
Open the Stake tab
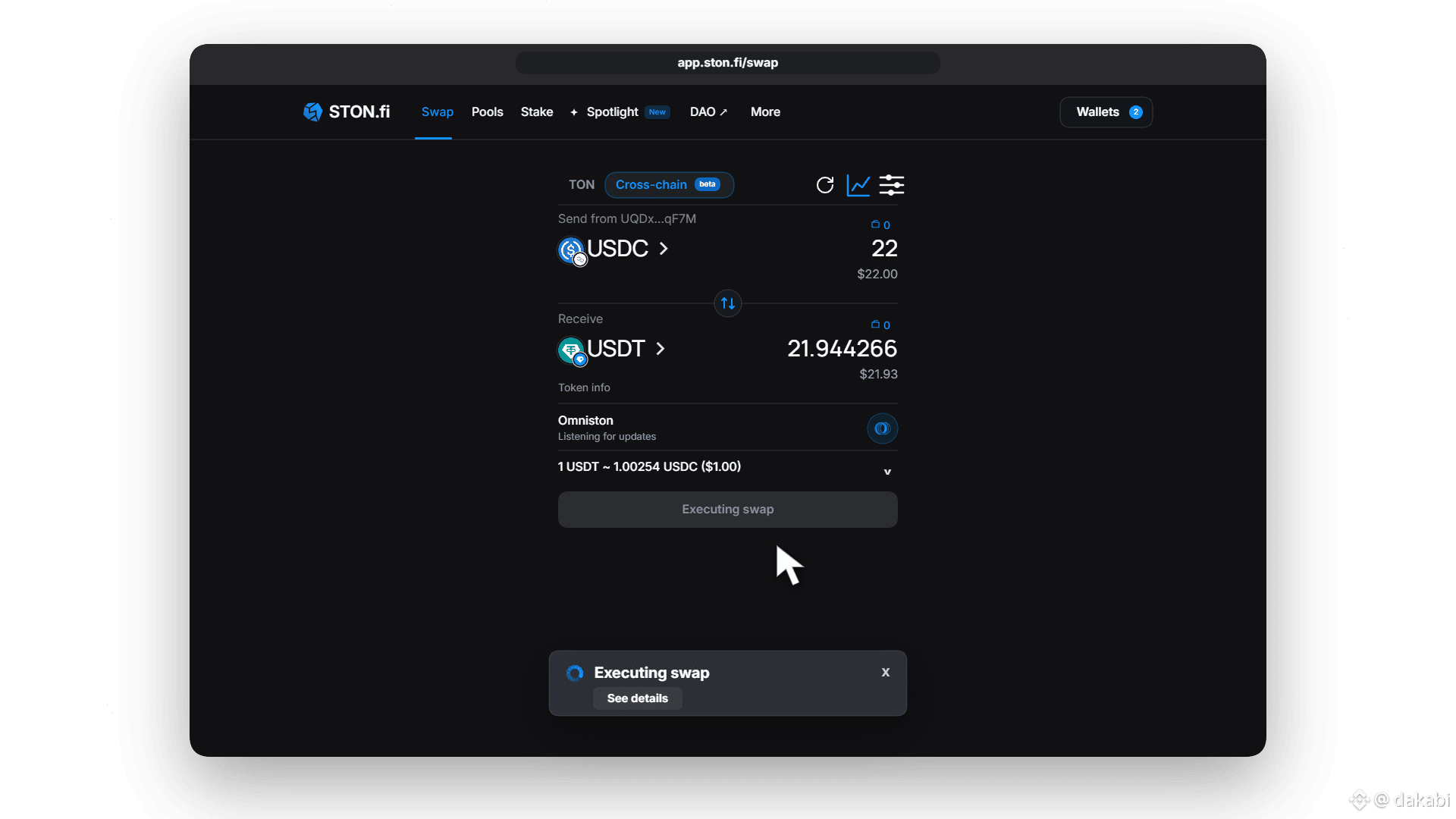click(x=537, y=112)
